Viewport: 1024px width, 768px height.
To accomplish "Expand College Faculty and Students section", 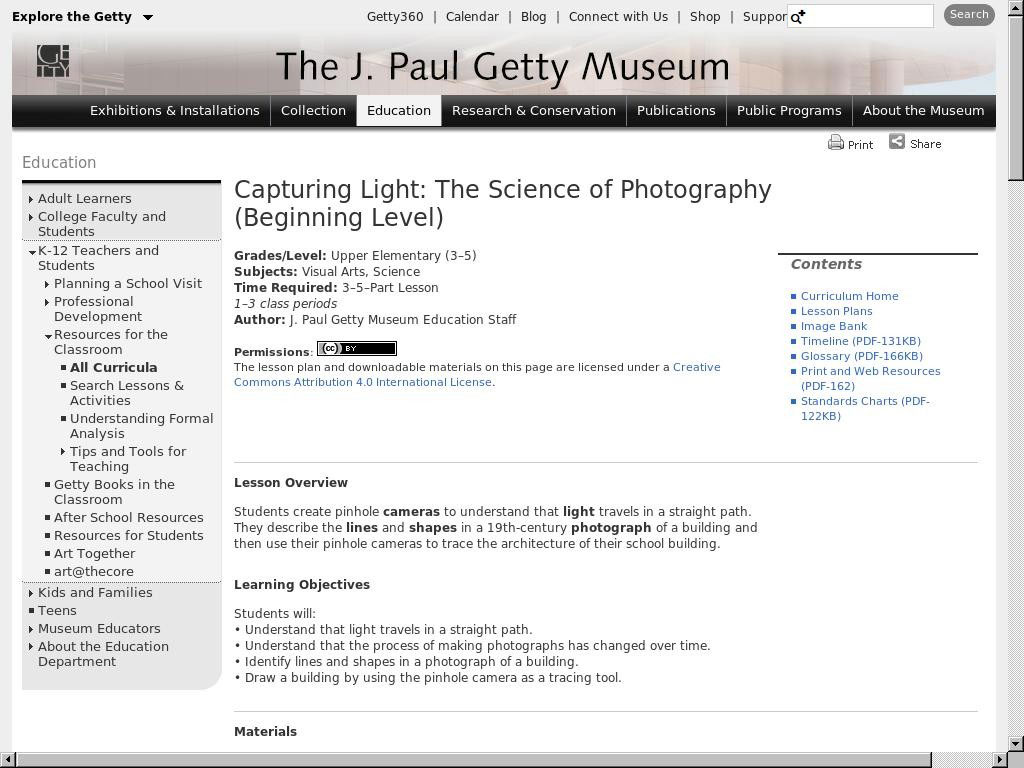I will click(31, 217).
